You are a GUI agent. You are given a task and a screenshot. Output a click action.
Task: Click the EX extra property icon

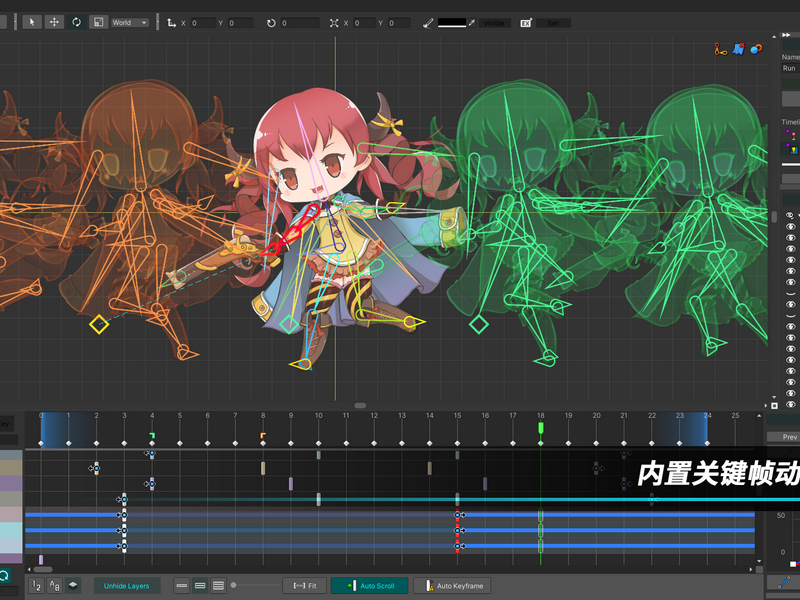pyautogui.click(x=526, y=23)
